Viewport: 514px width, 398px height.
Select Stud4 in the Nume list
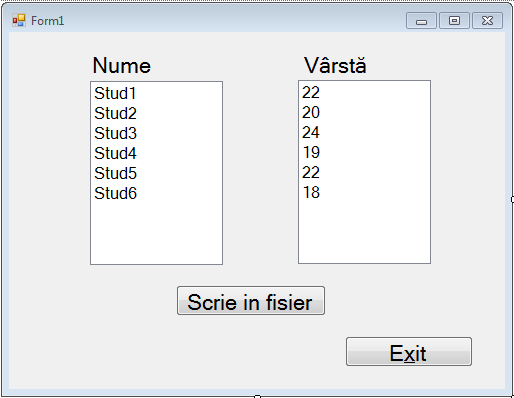(156, 153)
